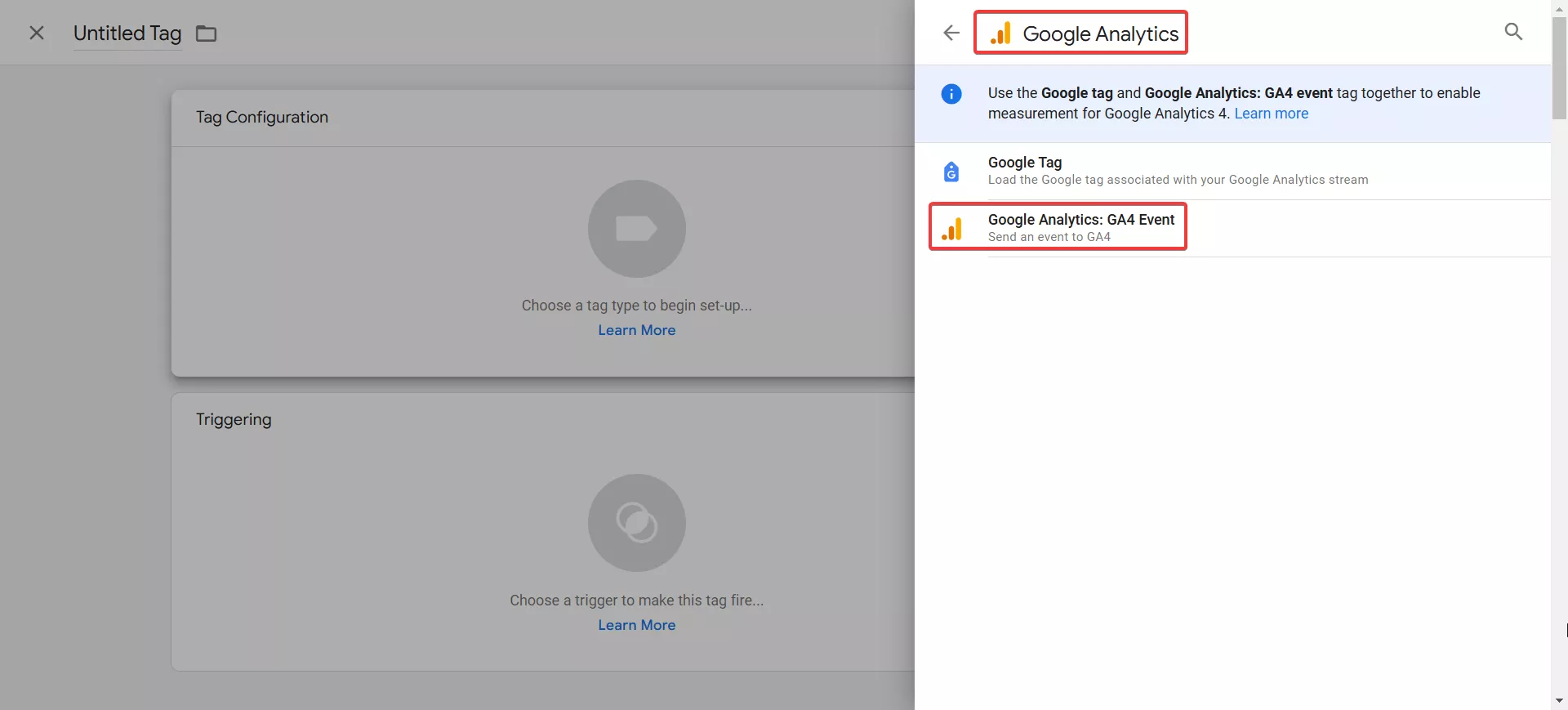Select the Google Tag tag type
The width and height of the screenshot is (1568, 710).
(1233, 171)
